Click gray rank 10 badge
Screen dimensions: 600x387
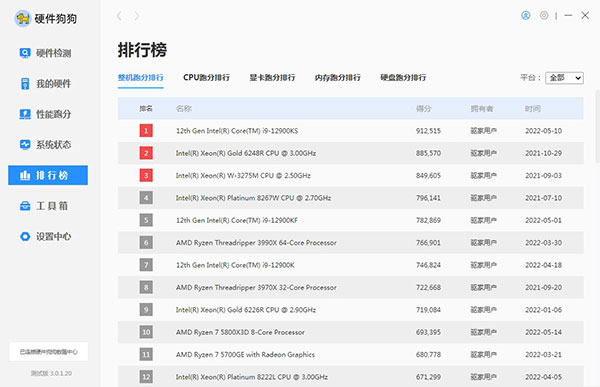146,332
